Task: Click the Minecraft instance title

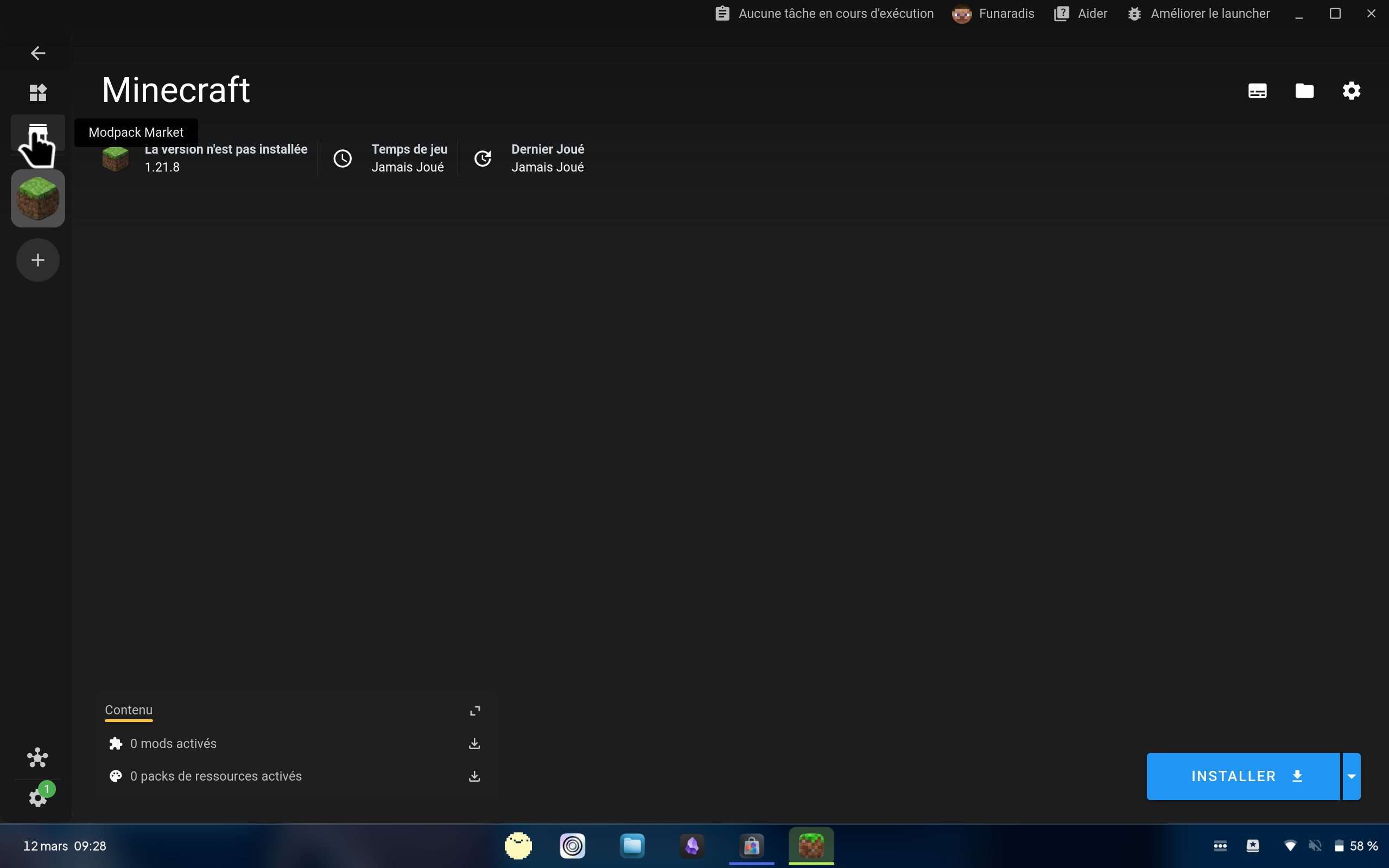Action: pos(176,90)
